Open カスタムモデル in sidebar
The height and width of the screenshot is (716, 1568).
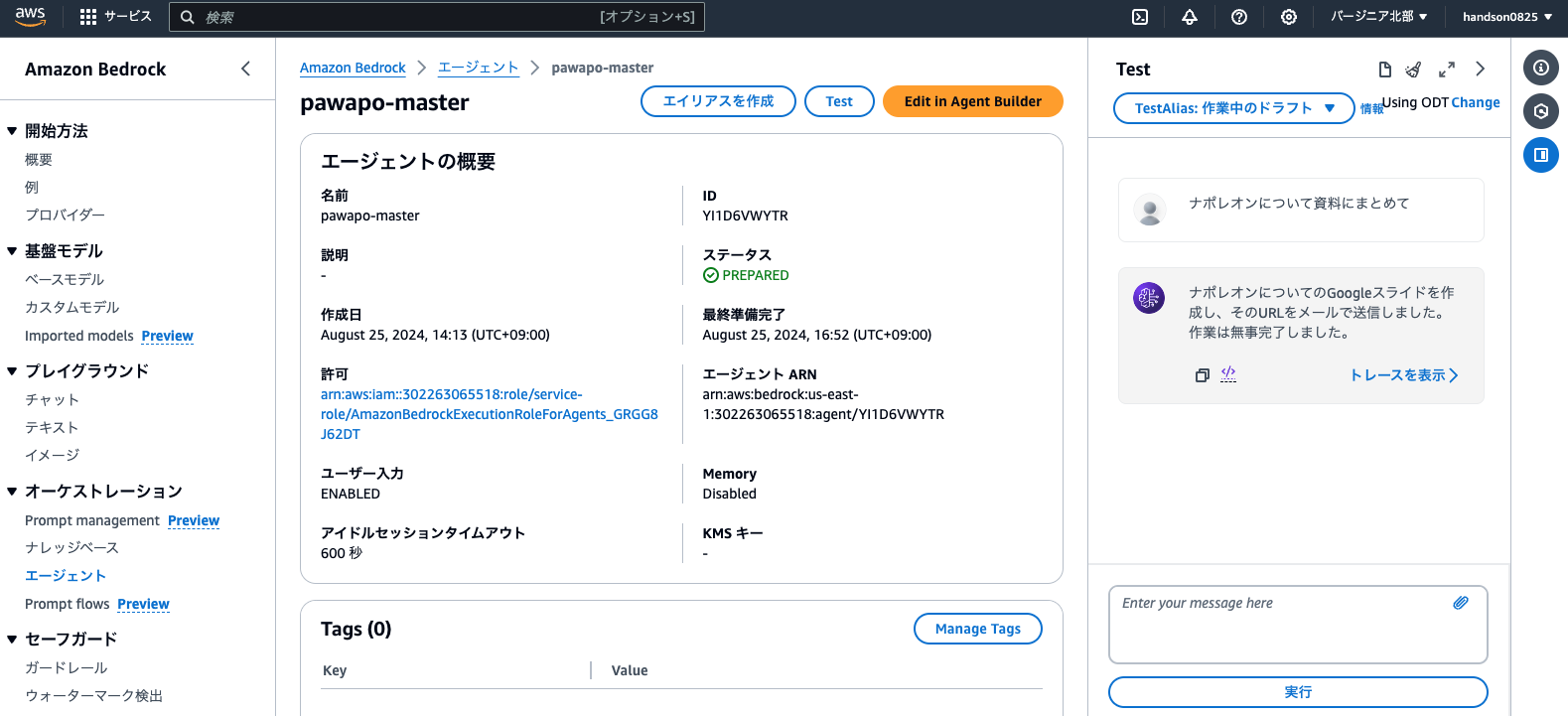(x=71, y=308)
